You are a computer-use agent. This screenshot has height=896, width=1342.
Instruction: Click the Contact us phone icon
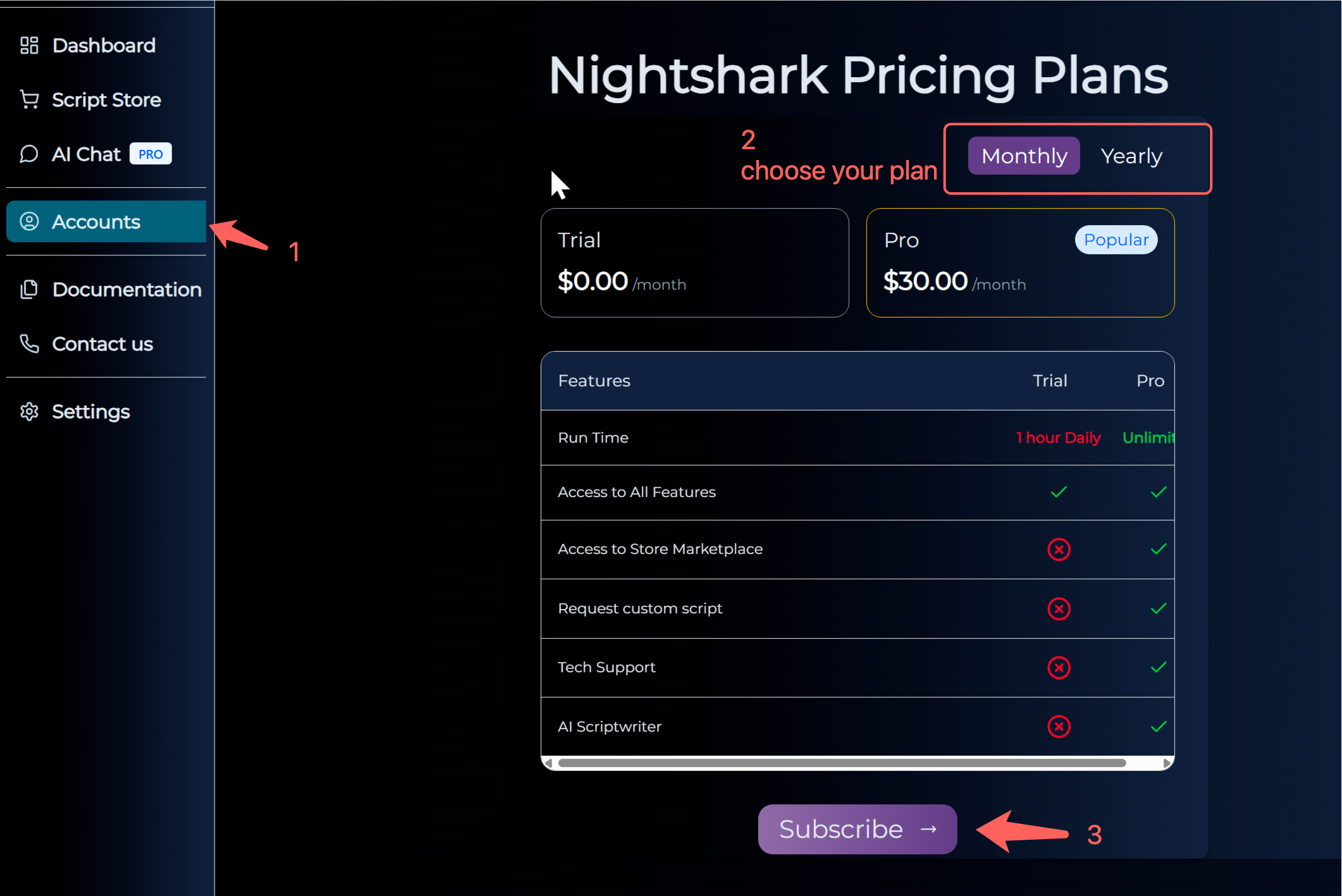pos(29,344)
